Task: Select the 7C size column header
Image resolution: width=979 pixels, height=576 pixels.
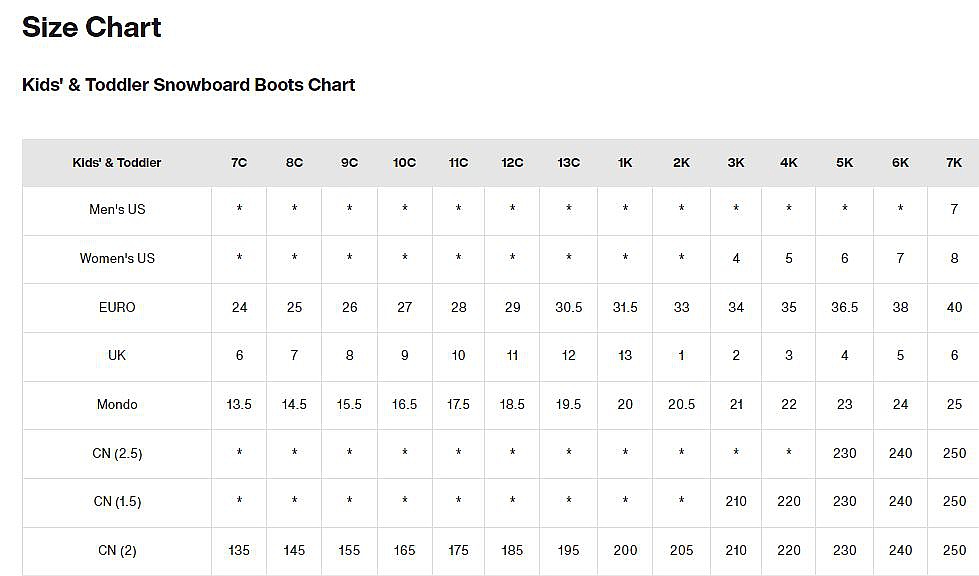Action: pyautogui.click(x=239, y=163)
